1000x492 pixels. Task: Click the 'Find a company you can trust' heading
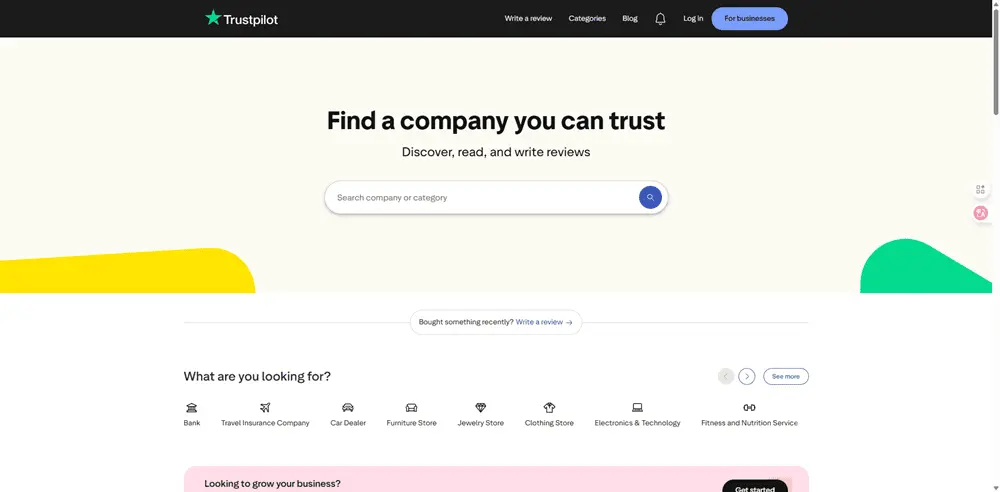(x=496, y=121)
